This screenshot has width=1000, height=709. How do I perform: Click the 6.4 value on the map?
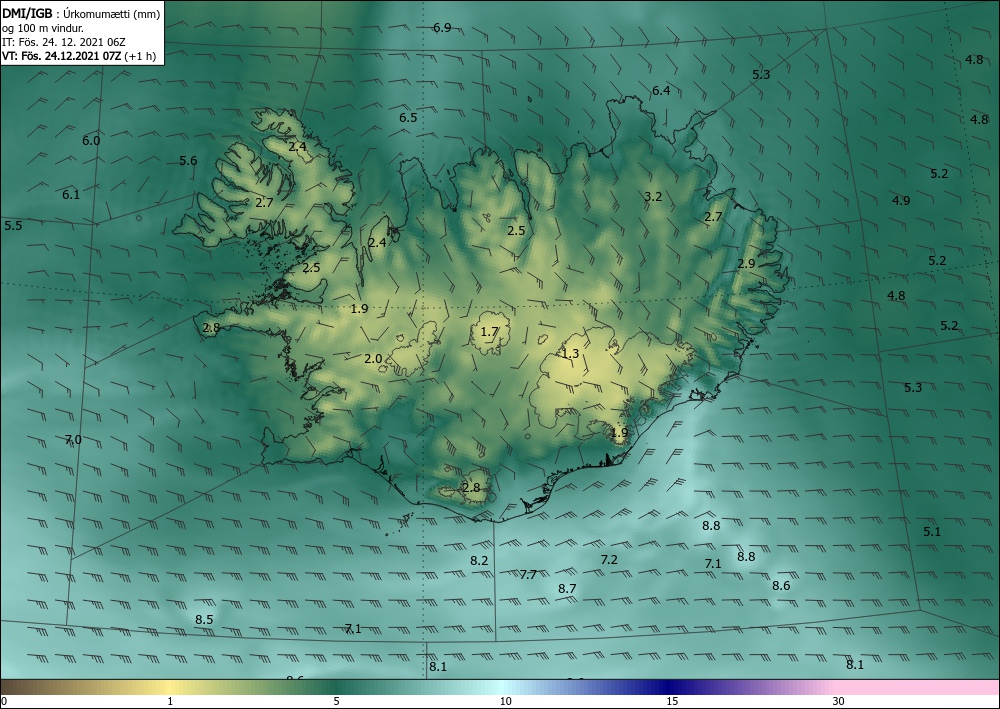click(661, 91)
